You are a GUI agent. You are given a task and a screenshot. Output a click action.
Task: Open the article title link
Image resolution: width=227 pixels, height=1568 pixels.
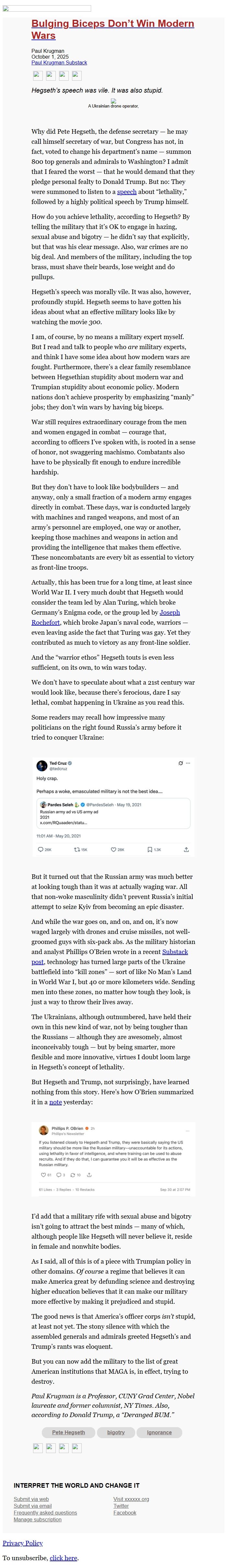pyautogui.click(x=112, y=29)
